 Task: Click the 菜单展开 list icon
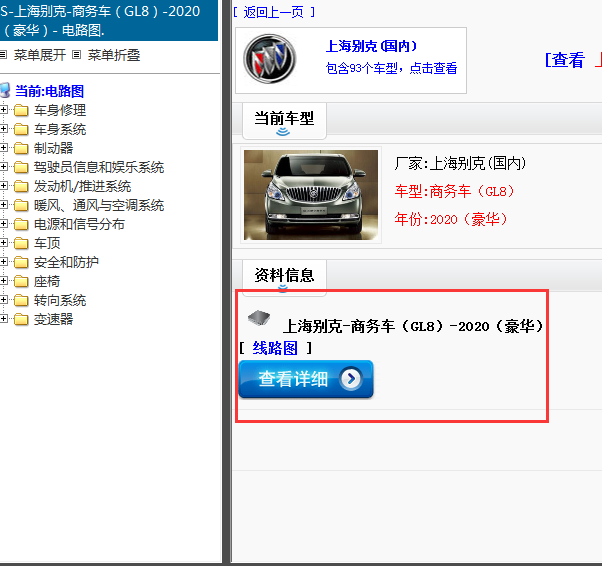(x=3, y=55)
